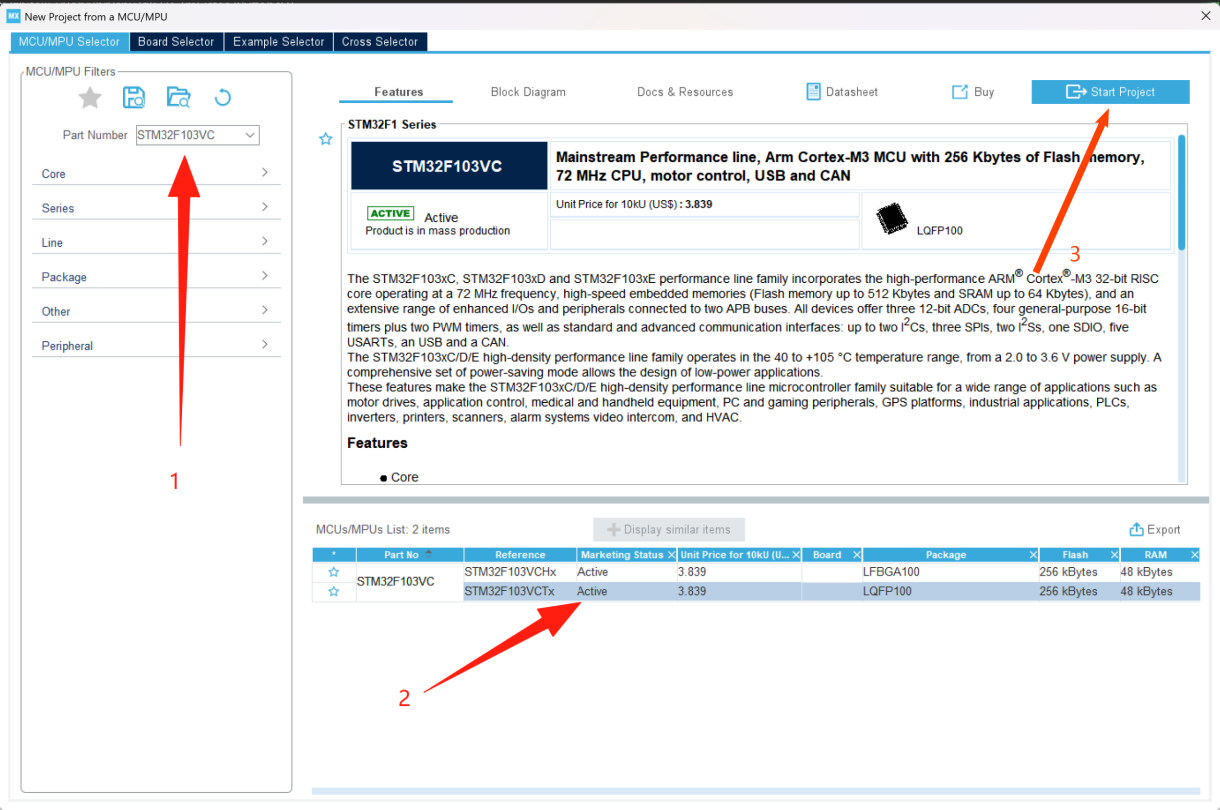Click the Datasheet document icon
This screenshot has height=810, width=1220.
coord(813,92)
